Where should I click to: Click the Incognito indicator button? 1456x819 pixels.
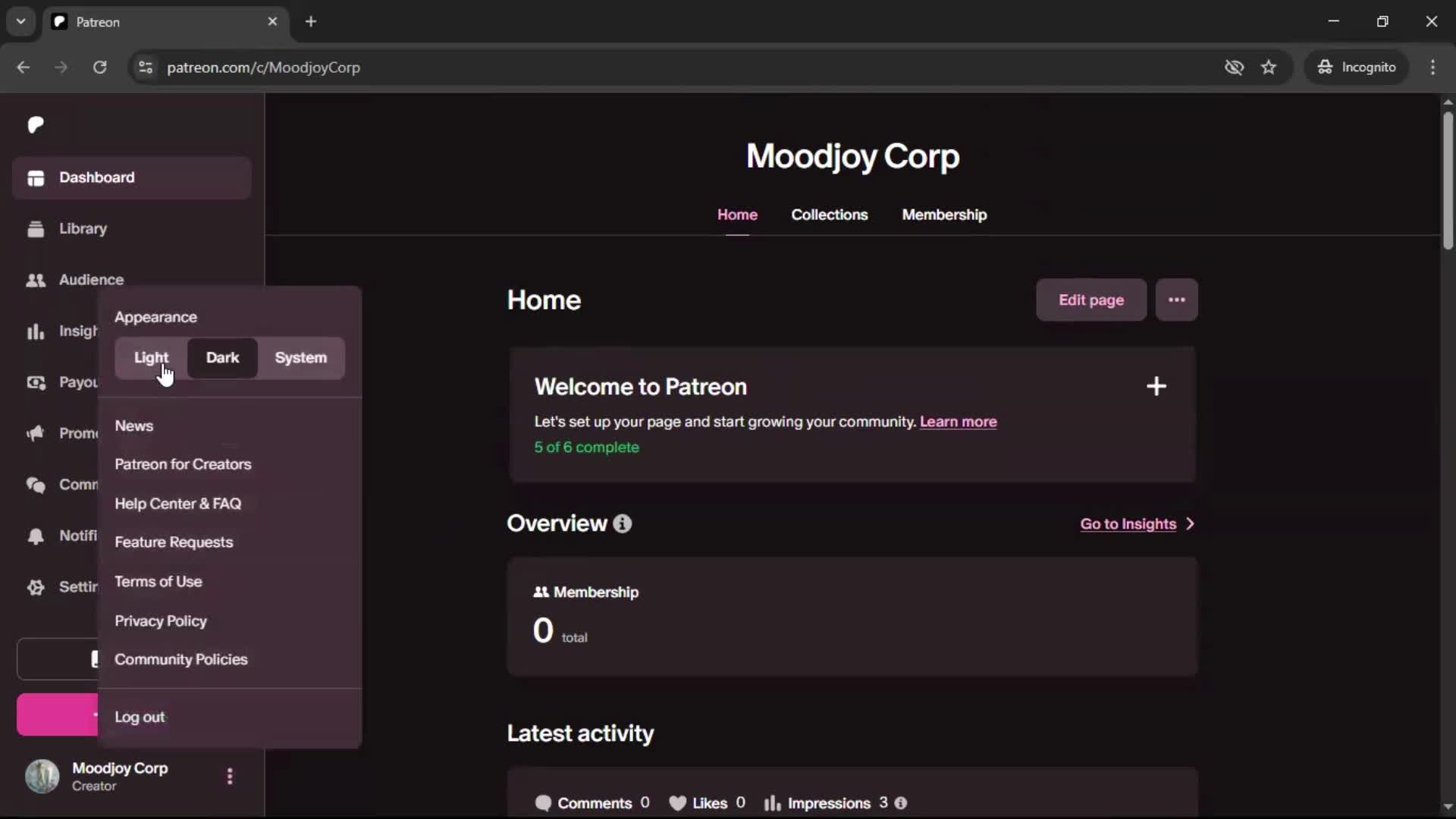(1357, 67)
